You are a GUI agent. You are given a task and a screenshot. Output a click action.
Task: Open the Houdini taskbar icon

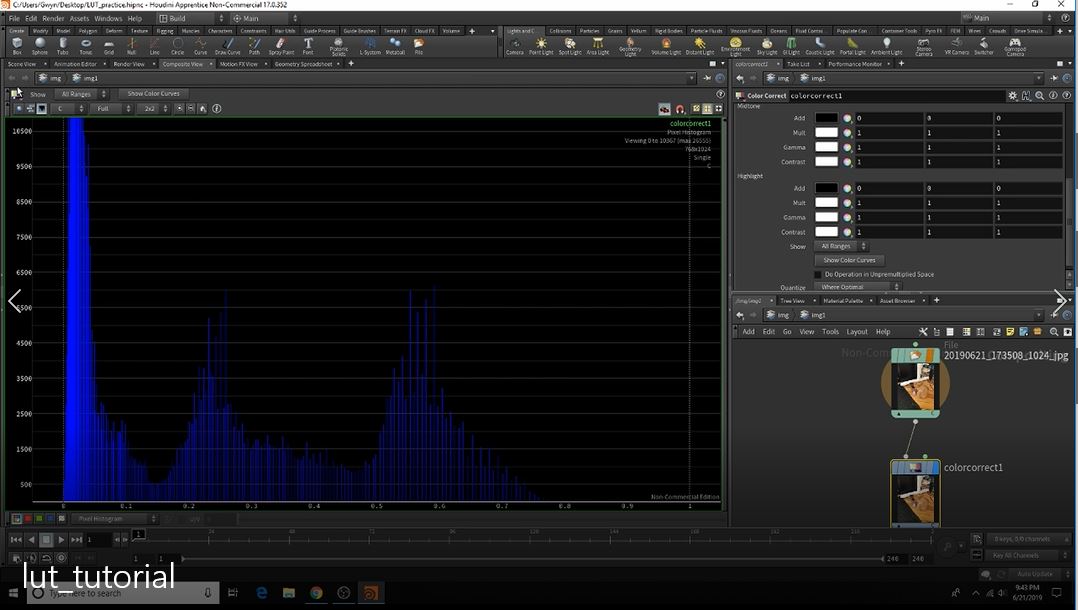(371, 592)
